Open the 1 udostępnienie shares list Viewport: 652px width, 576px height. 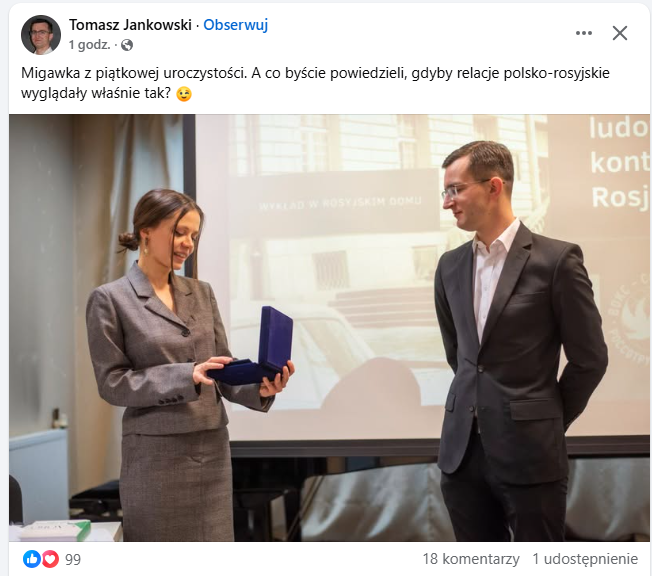(585, 559)
